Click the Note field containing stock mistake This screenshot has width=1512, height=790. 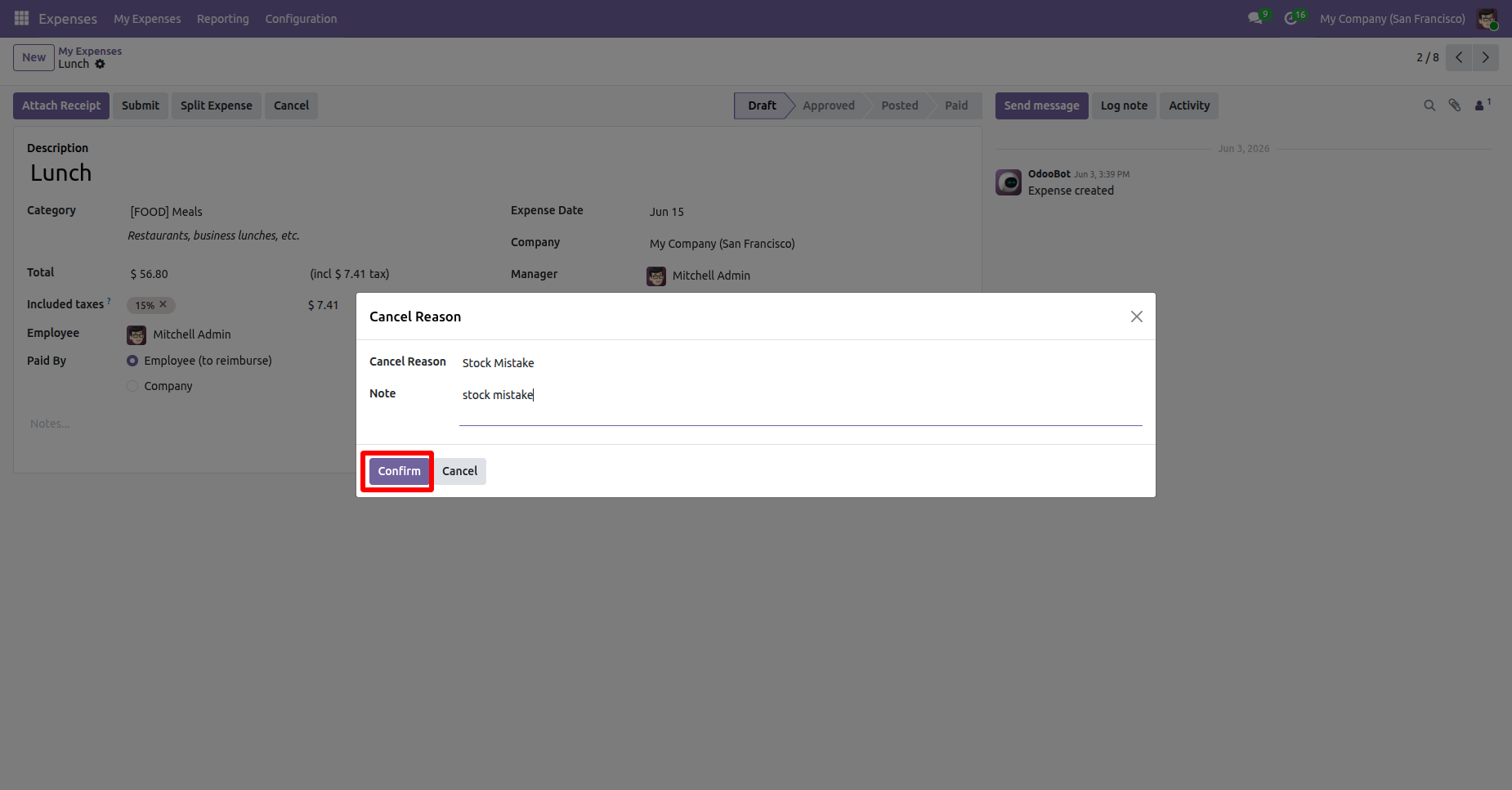[801, 405]
